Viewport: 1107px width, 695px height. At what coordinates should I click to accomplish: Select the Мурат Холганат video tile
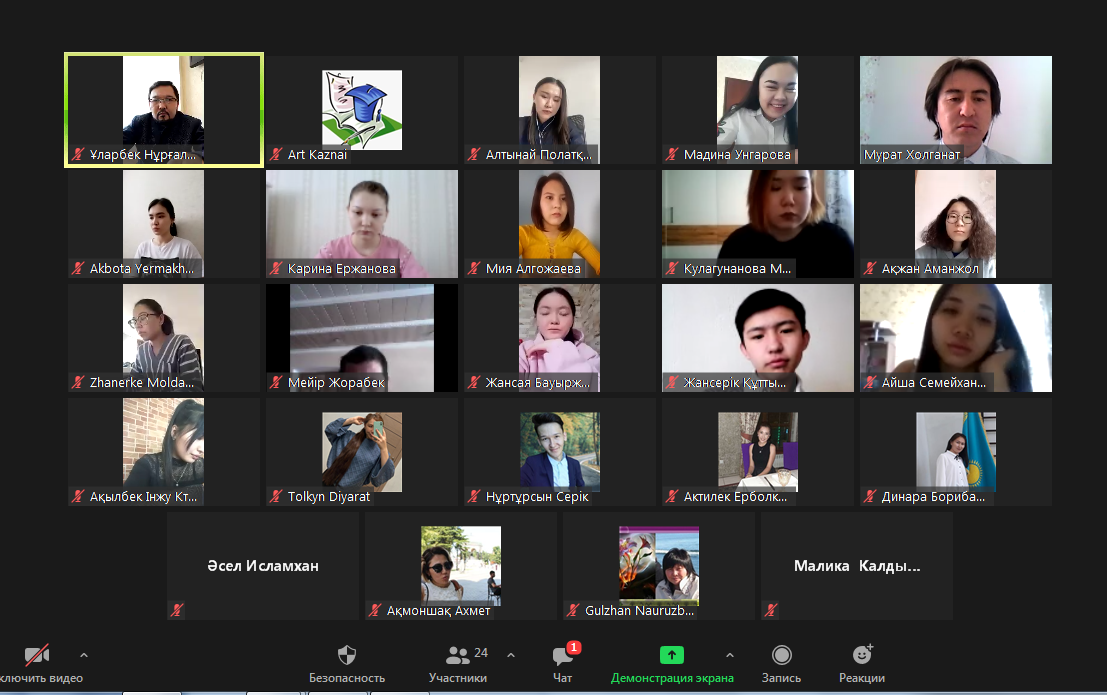click(956, 110)
